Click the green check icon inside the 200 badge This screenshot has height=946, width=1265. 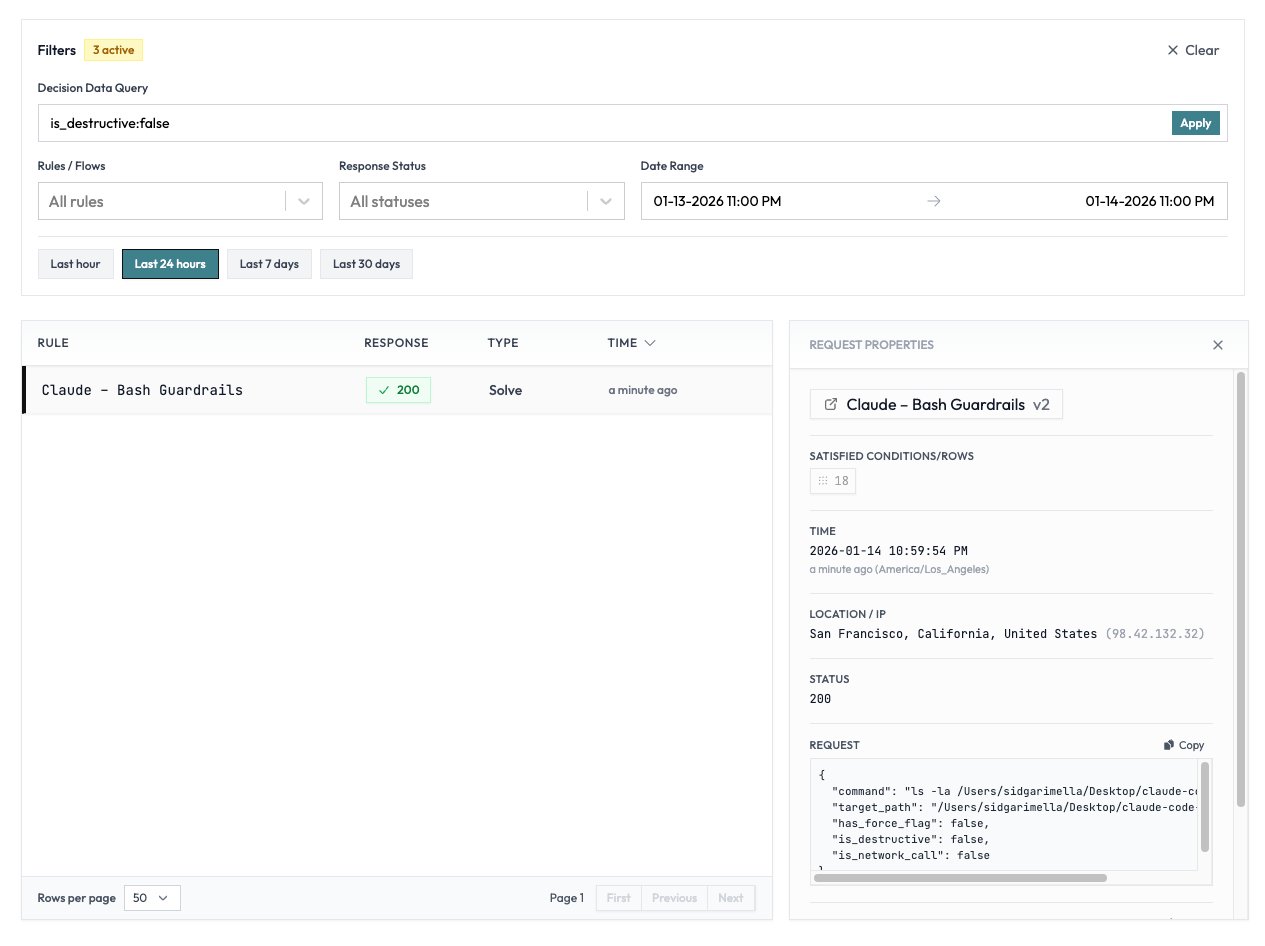(x=384, y=390)
